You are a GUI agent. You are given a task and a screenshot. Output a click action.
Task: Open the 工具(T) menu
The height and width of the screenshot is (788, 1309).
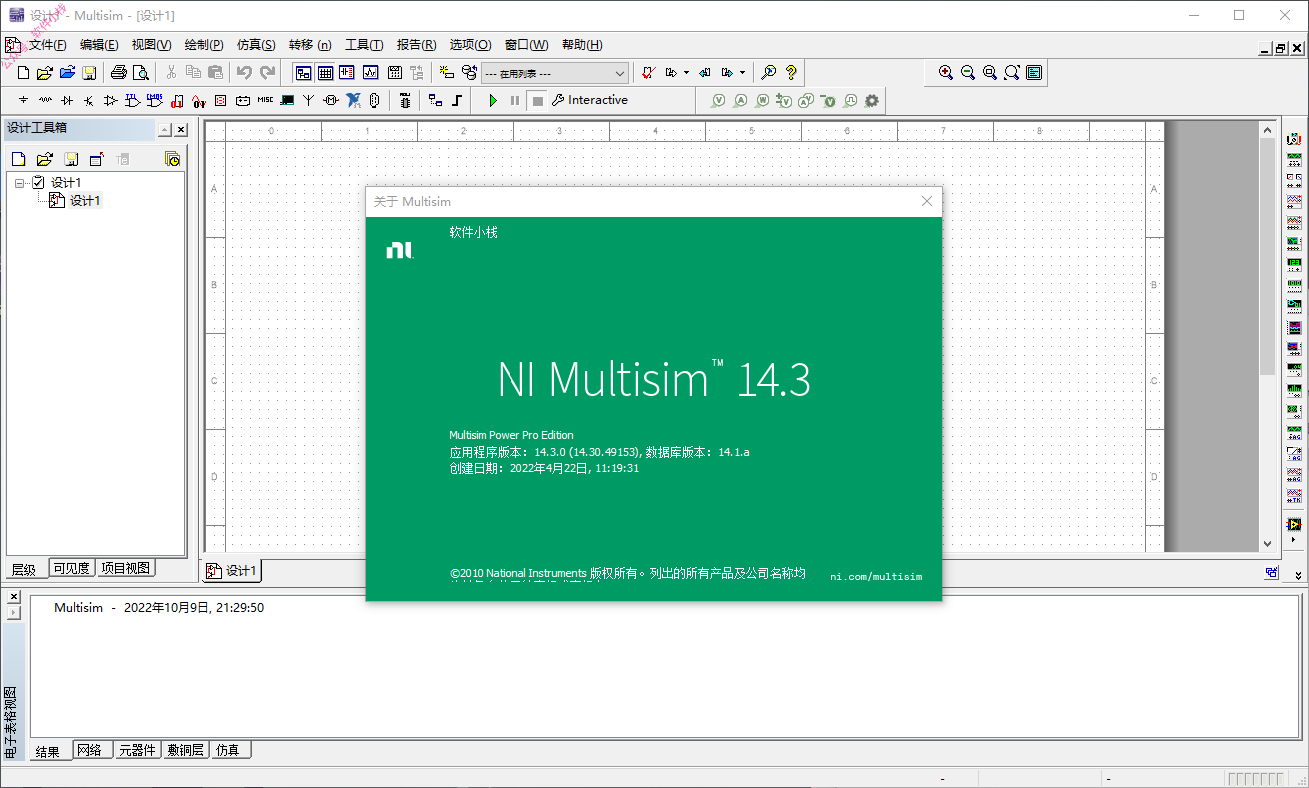point(364,45)
